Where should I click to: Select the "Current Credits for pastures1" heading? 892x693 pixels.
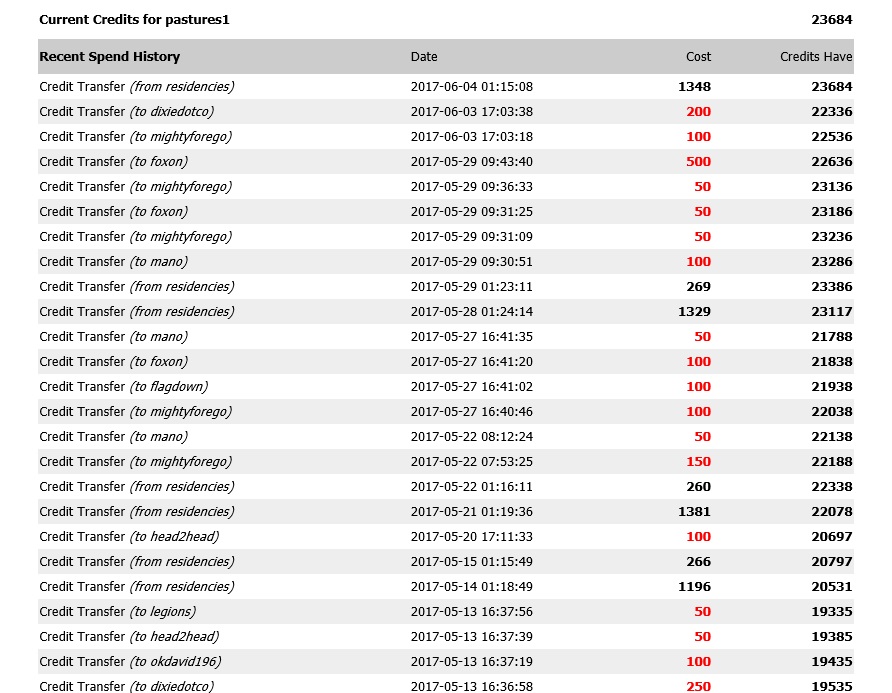[x=134, y=19]
